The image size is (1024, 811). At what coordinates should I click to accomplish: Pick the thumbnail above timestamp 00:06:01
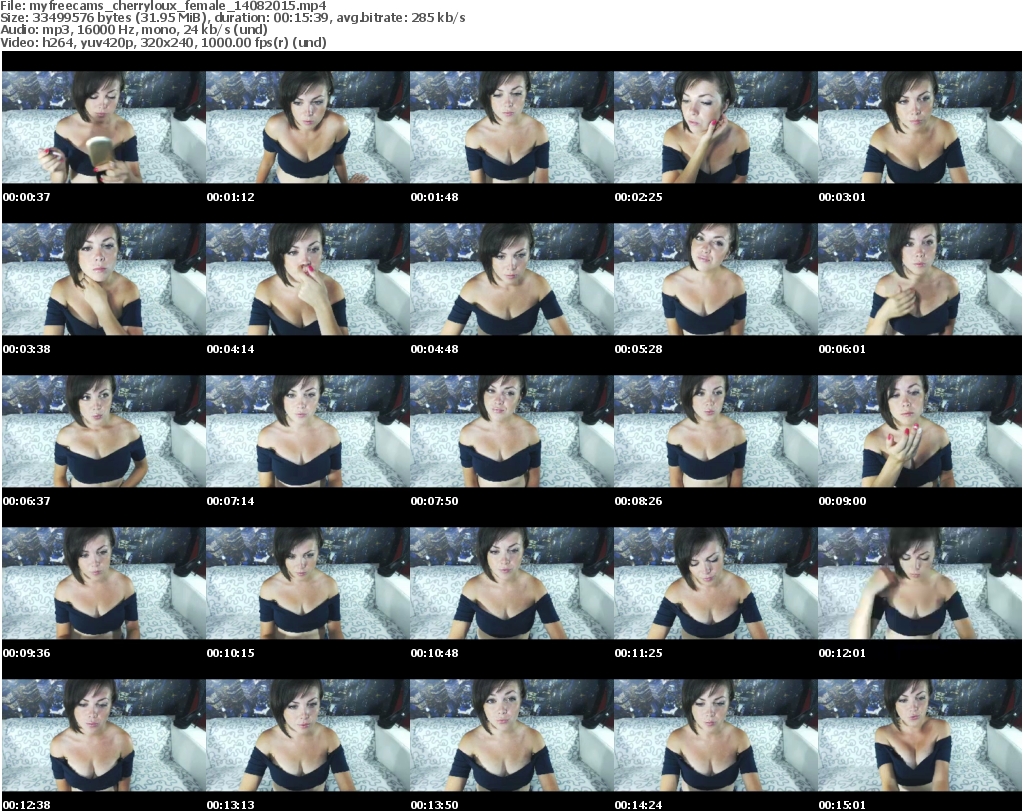point(920,279)
